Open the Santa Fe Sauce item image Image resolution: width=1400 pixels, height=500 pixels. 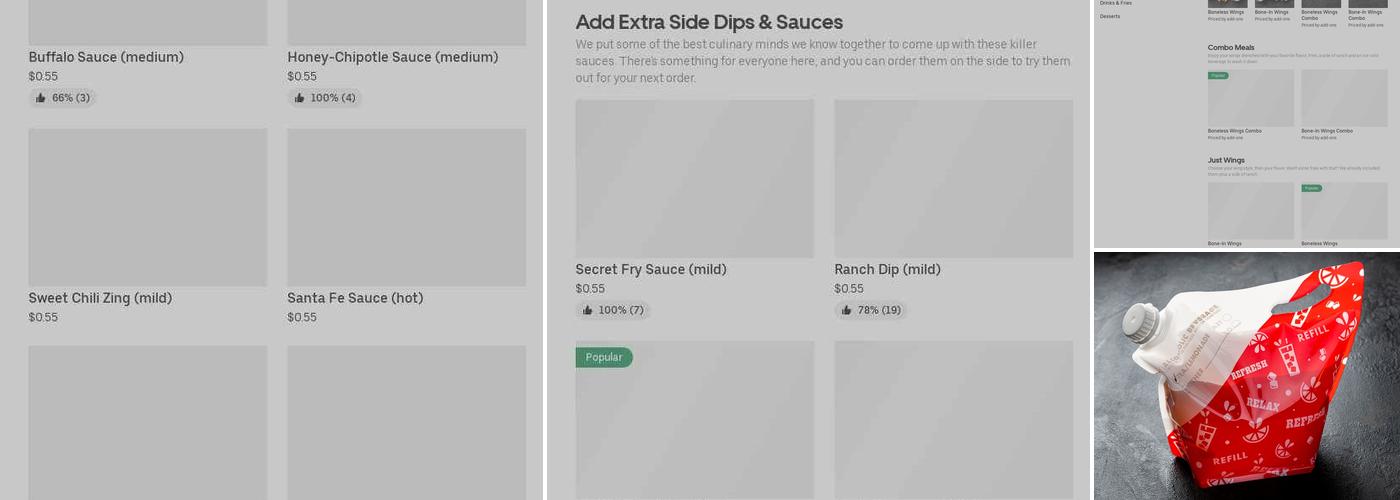click(406, 207)
